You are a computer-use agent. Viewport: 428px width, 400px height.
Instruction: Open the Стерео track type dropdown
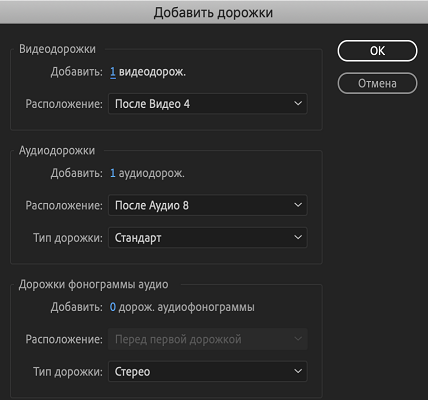(x=208, y=371)
